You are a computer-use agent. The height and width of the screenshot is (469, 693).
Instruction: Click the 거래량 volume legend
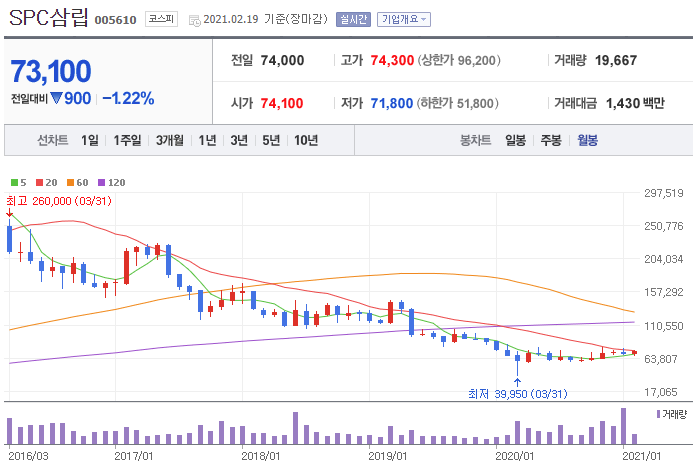click(672, 414)
